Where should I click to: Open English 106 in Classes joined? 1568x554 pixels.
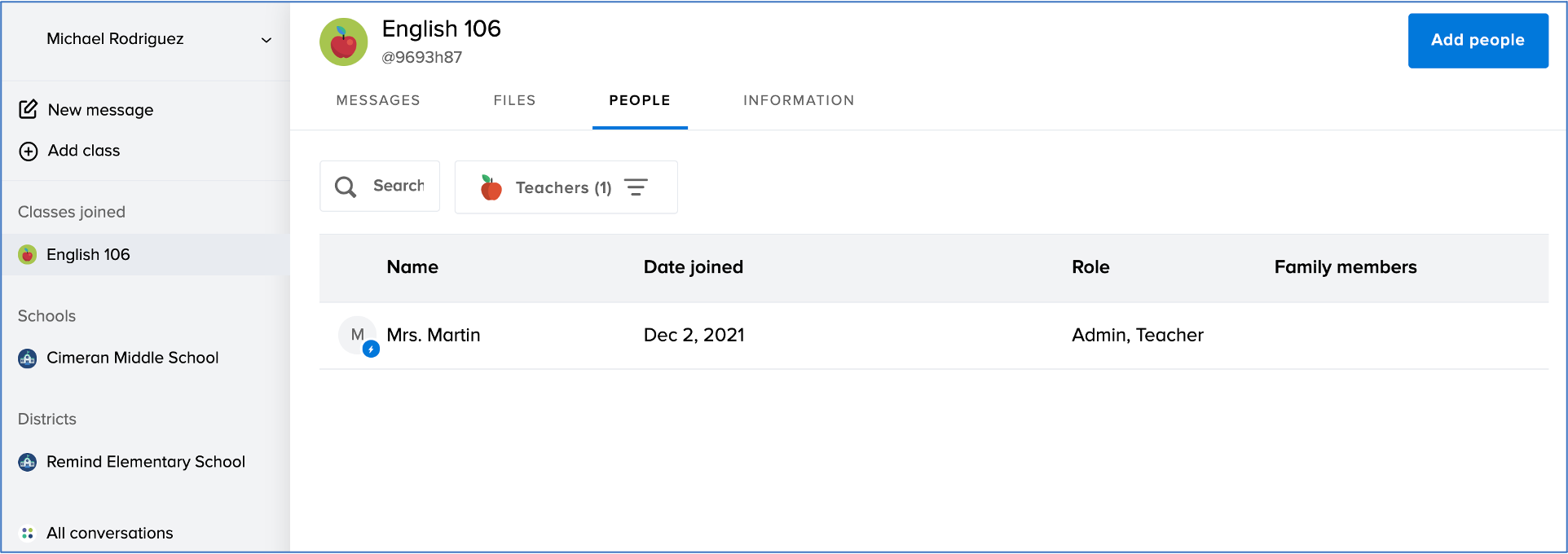[x=88, y=254]
